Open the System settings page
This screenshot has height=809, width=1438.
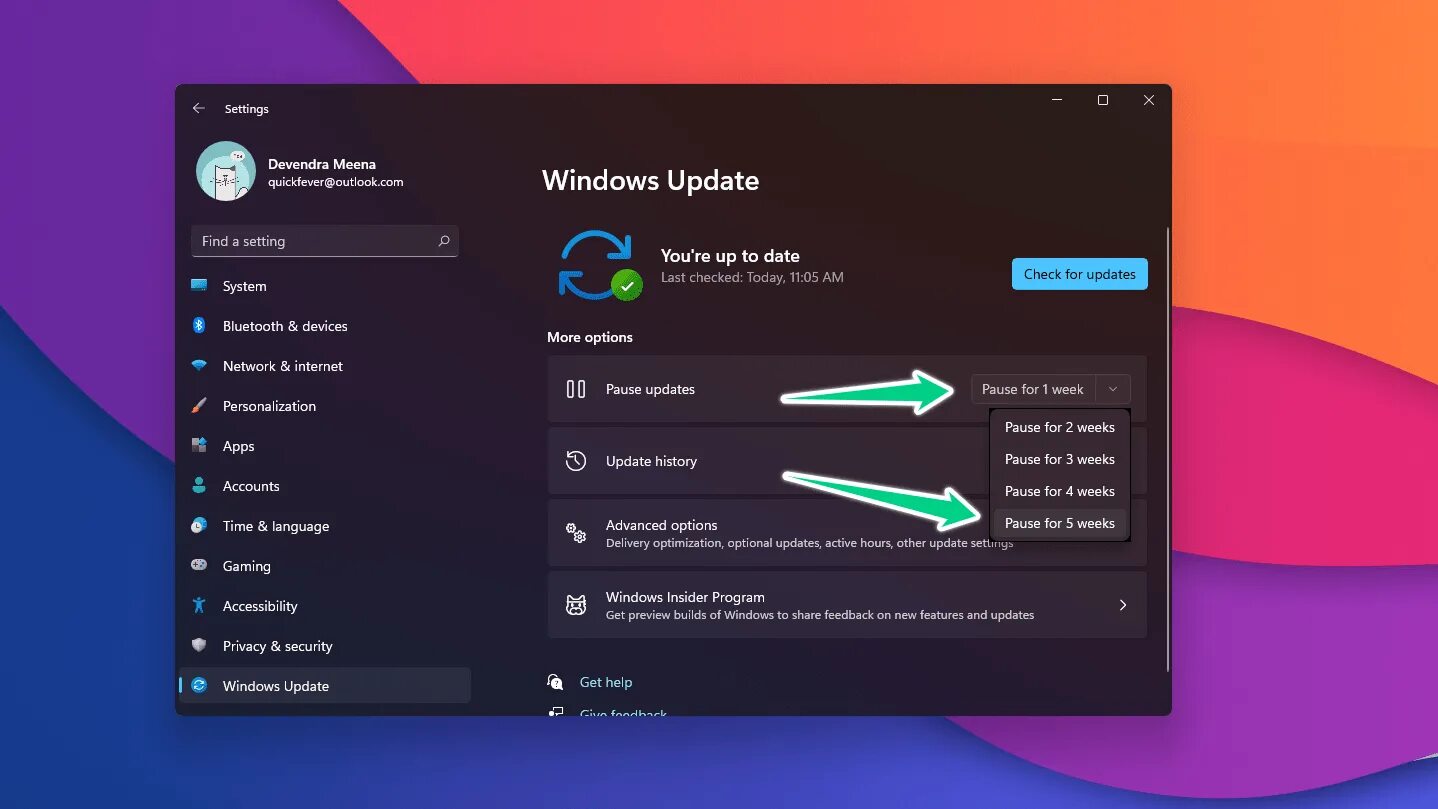click(245, 286)
